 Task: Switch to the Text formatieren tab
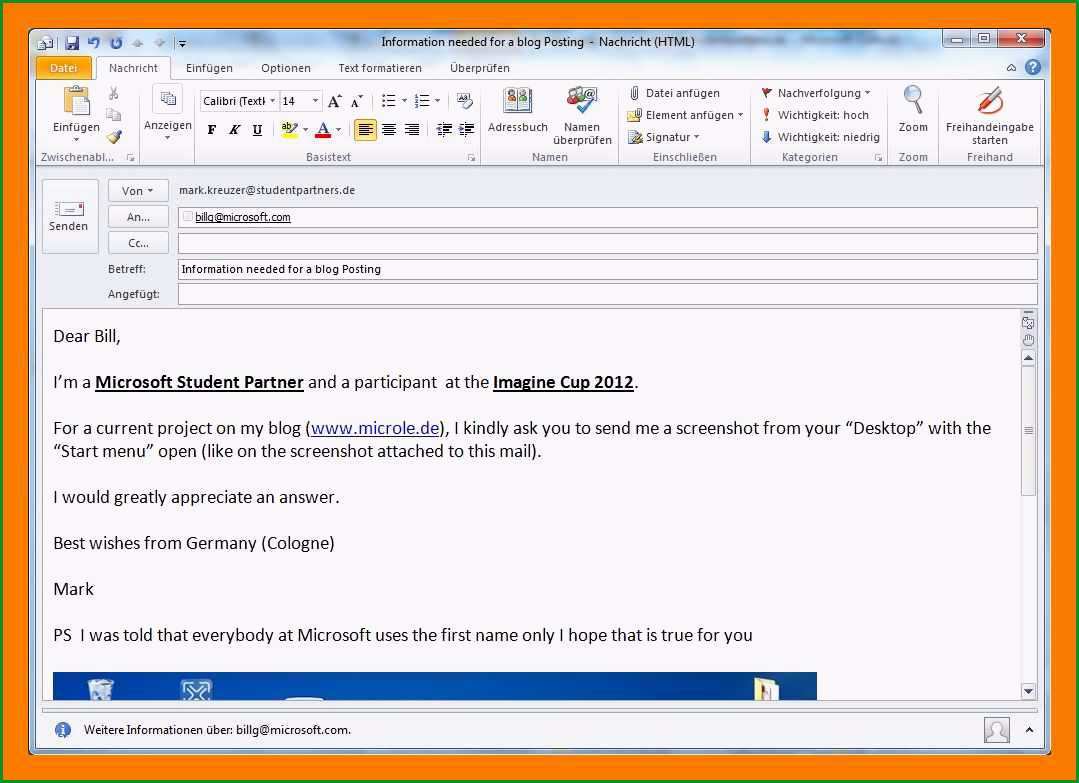coord(380,68)
